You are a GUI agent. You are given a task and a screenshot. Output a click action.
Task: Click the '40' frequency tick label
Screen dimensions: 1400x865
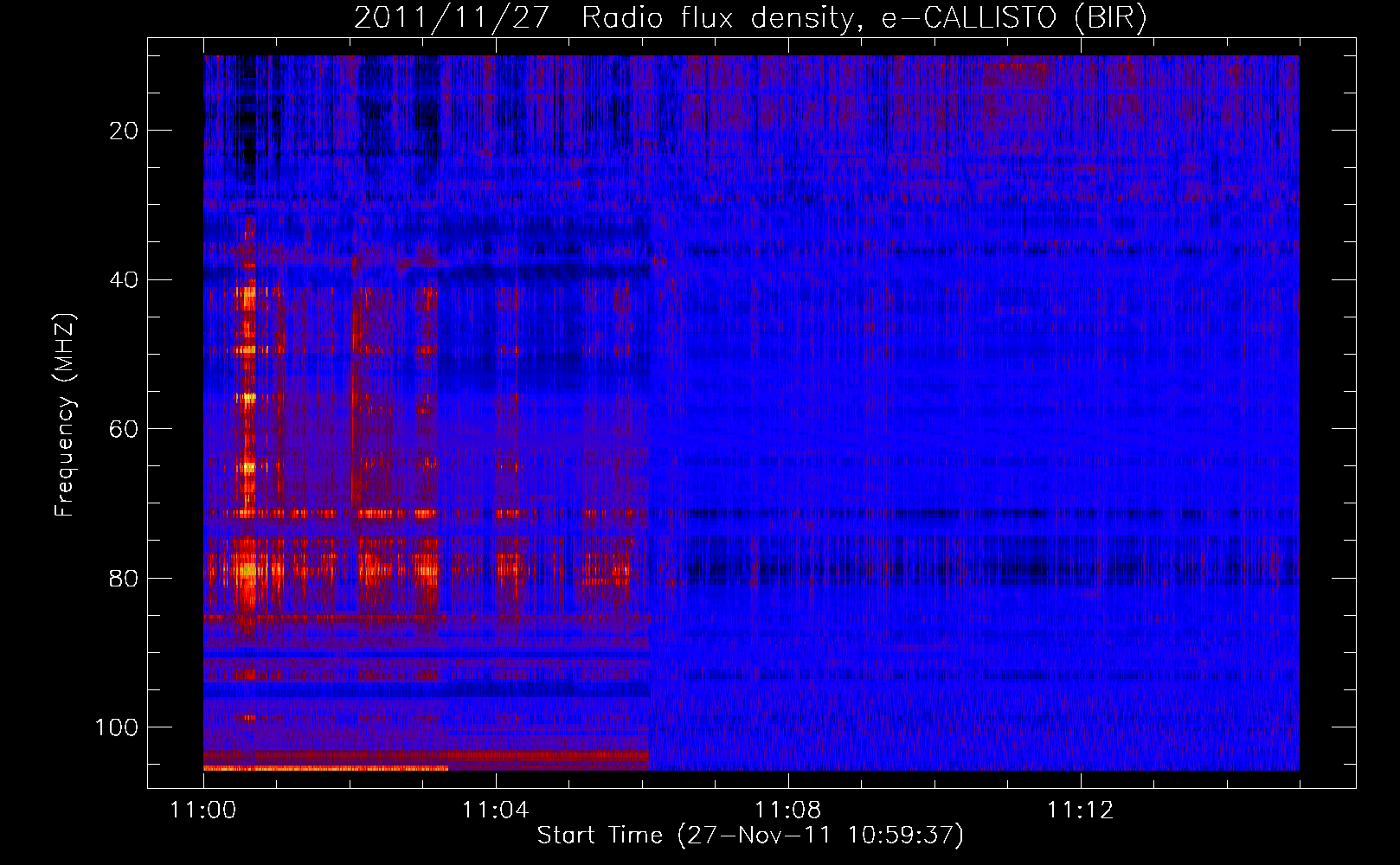(125, 280)
